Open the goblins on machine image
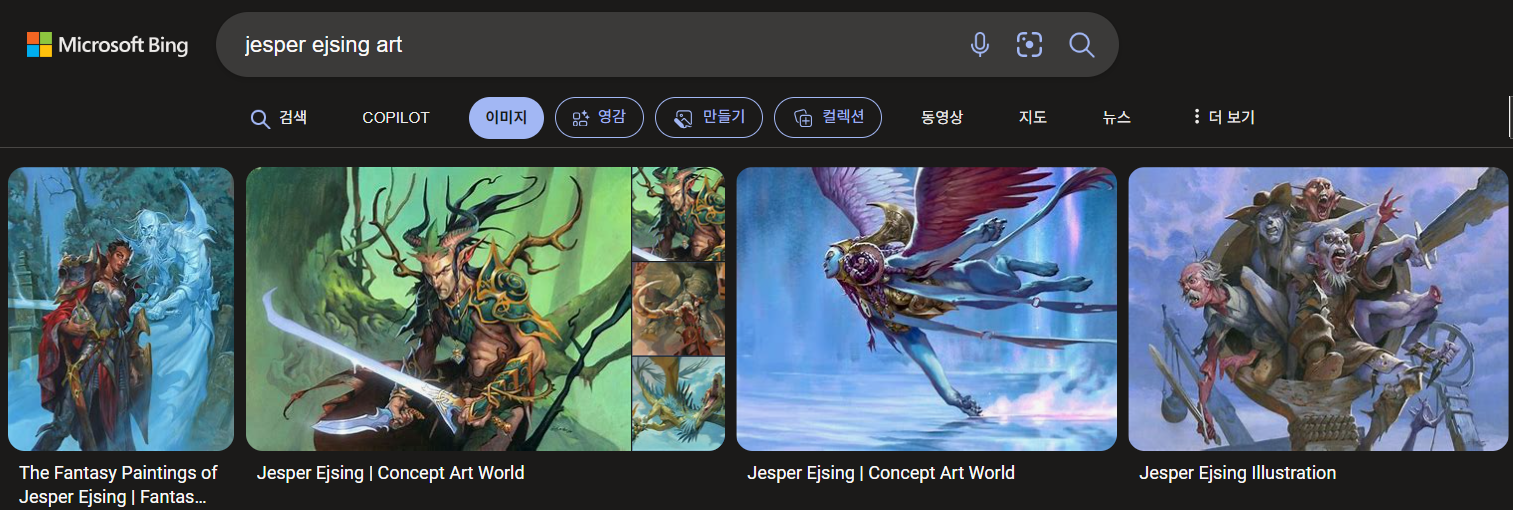The image size is (1513, 510). tap(1318, 309)
